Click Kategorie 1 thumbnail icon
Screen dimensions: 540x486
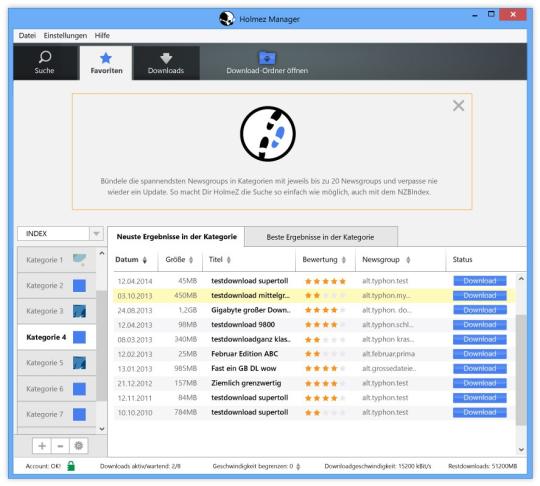point(79,260)
